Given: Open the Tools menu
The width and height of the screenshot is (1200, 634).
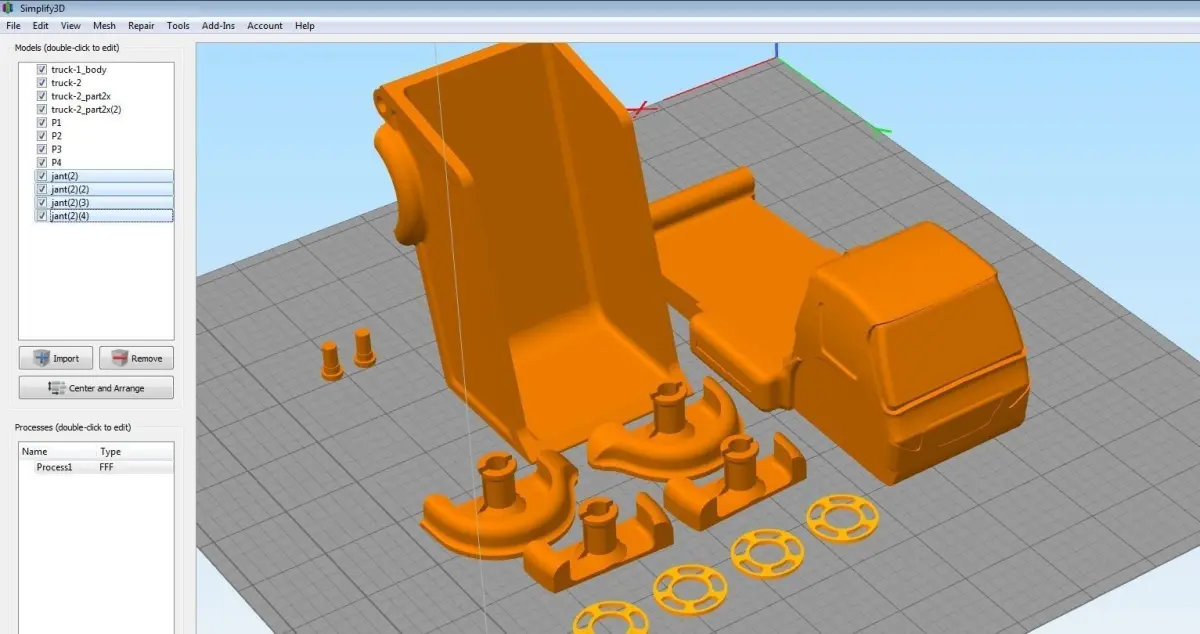Looking at the screenshot, I should coord(178,25).
